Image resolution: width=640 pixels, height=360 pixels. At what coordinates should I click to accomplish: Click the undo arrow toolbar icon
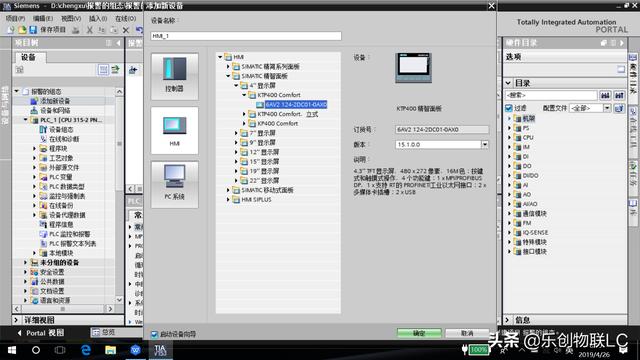[x=139, y=30]
